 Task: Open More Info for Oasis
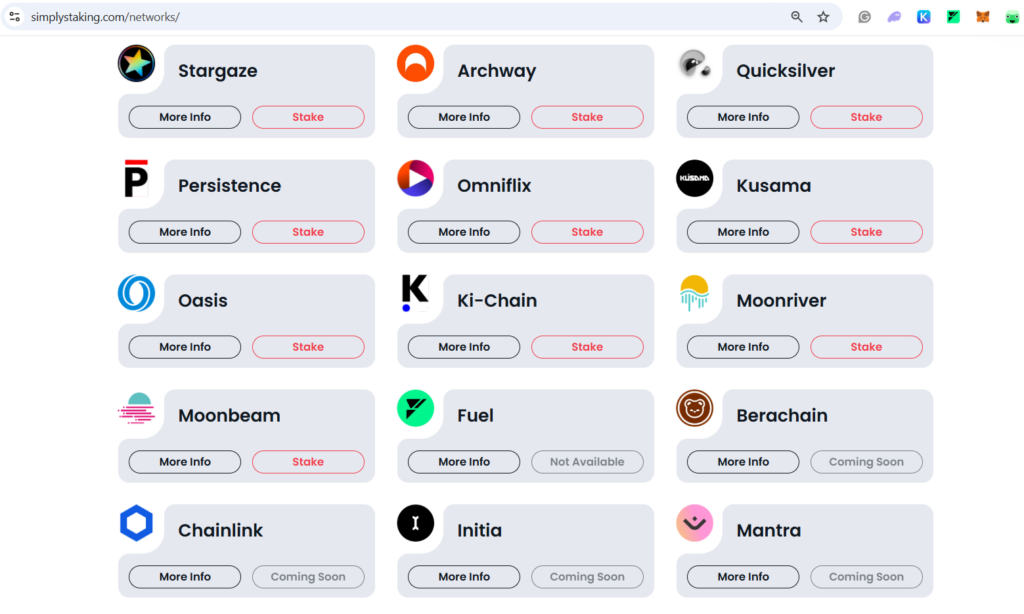point(185,347)
